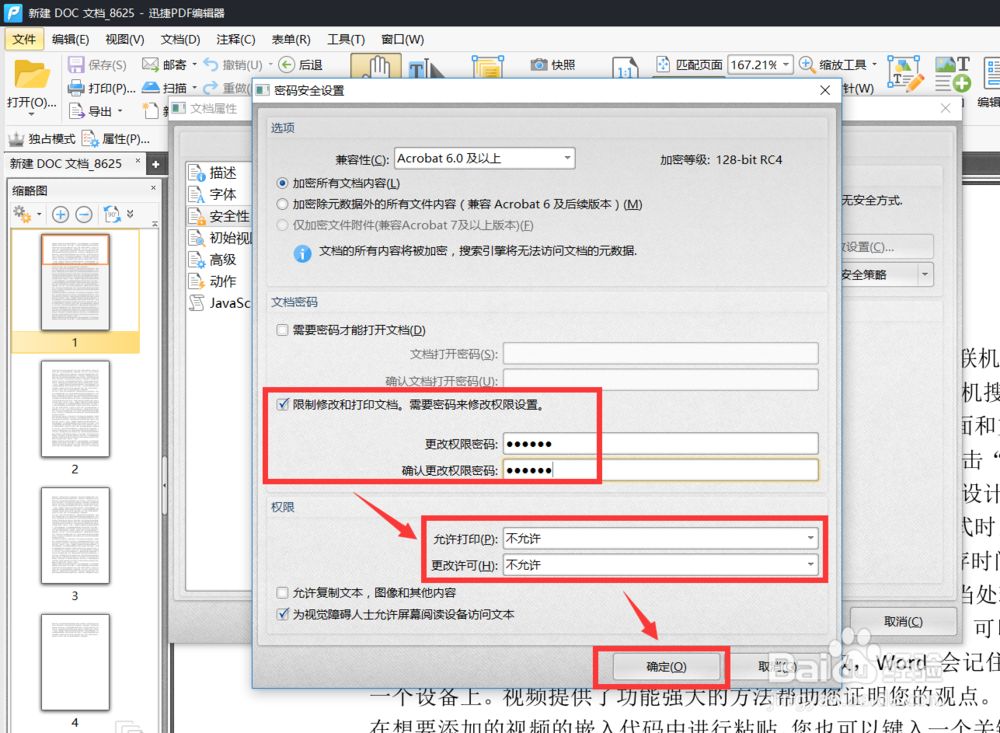This screenshot has width=1000, height=733.
Task: Expand thumbnail toolbar overflow chevron
Action: tap(131, 214)
